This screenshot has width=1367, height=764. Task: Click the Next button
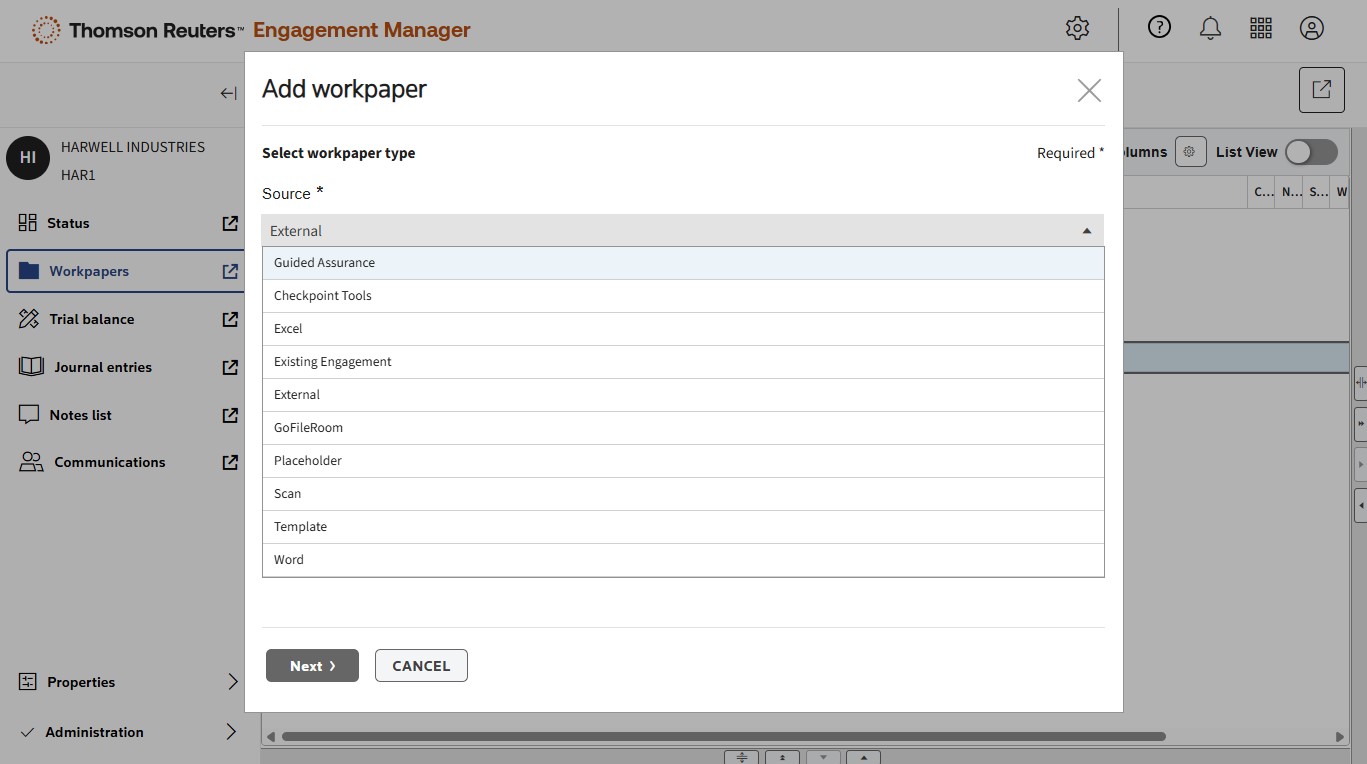pyautogui.click(x=312, y=666)
